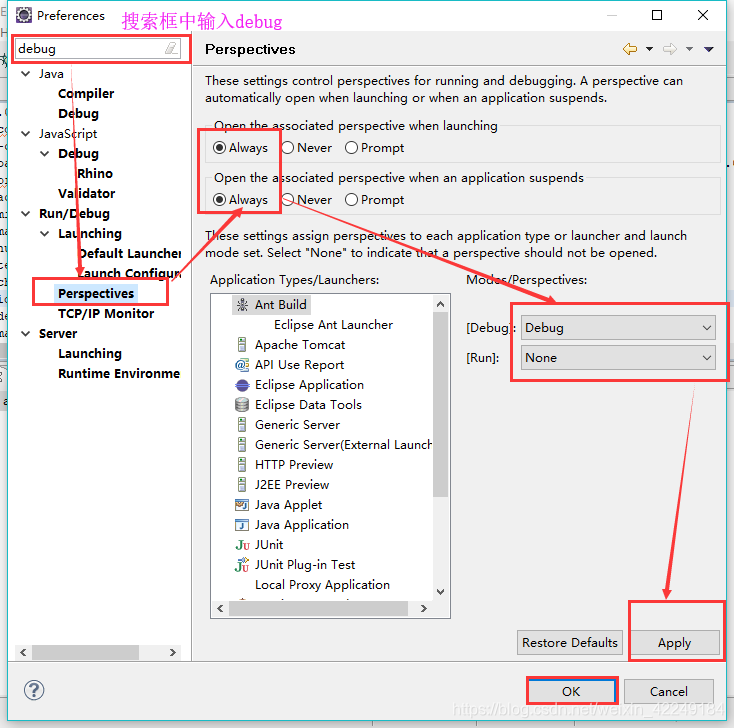734x728 pixels.
Task: Open back history dropdown arrow
Action: 649,49
